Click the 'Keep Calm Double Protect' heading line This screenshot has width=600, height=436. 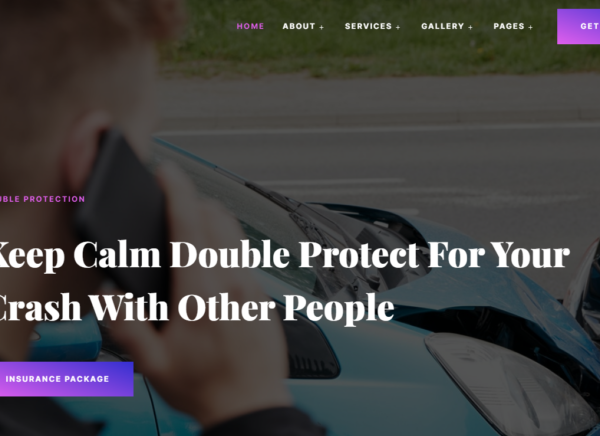[x=284, y=255]
